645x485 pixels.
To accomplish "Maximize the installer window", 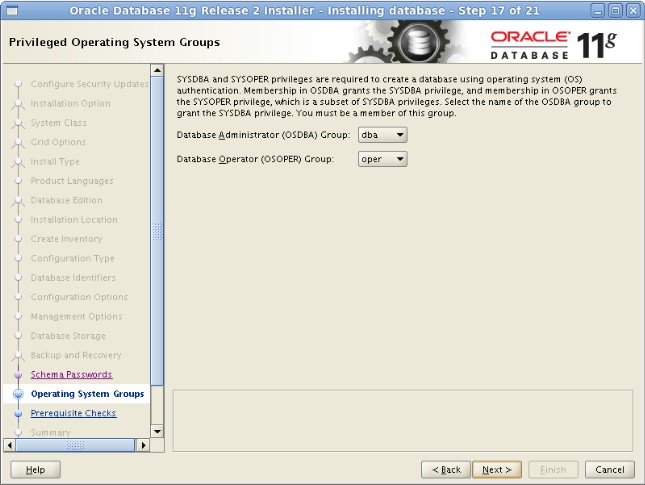I will (615, 11).
